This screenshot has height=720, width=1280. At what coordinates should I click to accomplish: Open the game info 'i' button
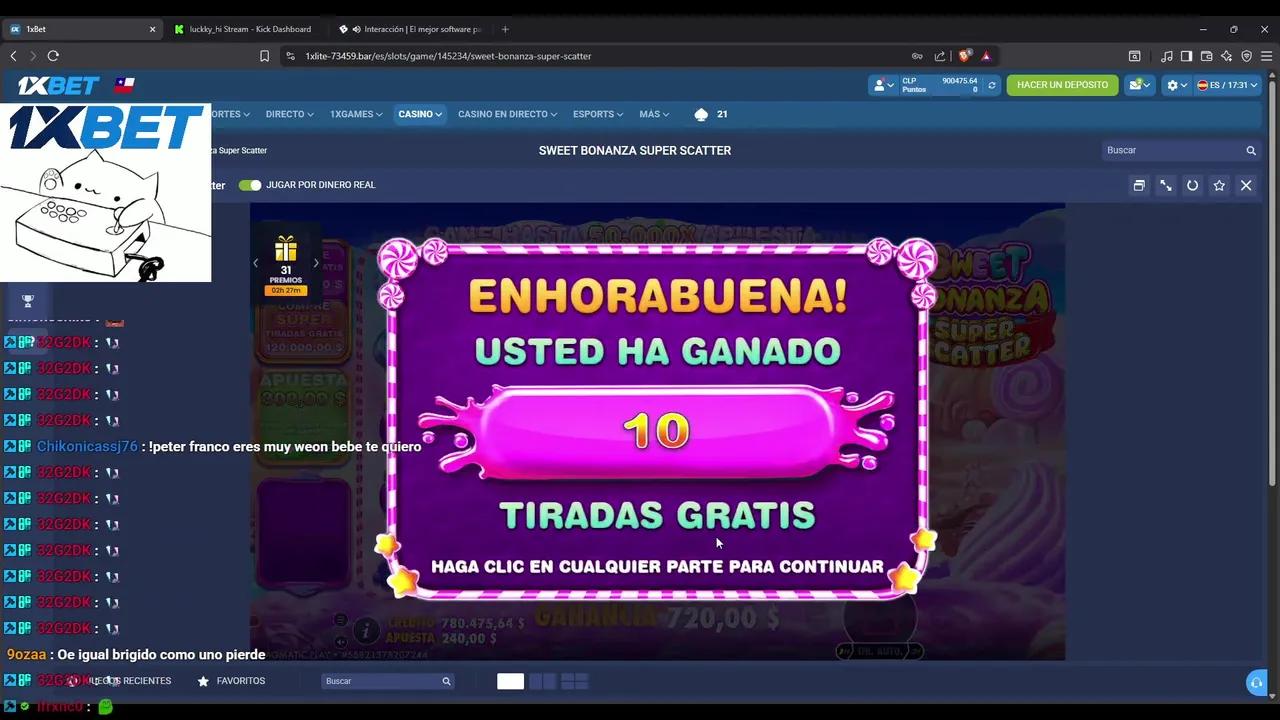point(367,630)
